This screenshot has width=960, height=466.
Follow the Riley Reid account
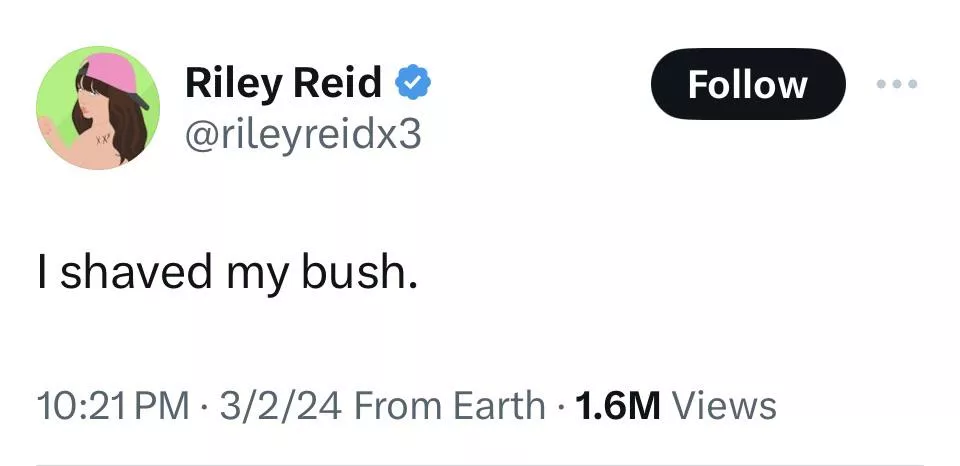click(x=748, y=84)
